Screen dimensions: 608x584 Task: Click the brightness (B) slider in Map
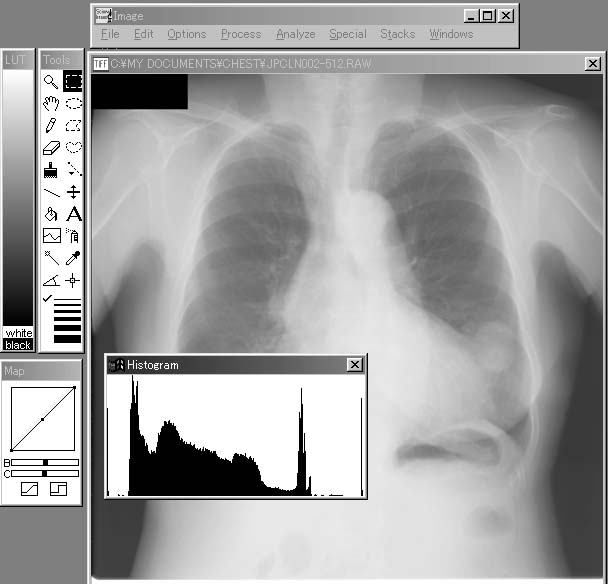tap(45, 462)
